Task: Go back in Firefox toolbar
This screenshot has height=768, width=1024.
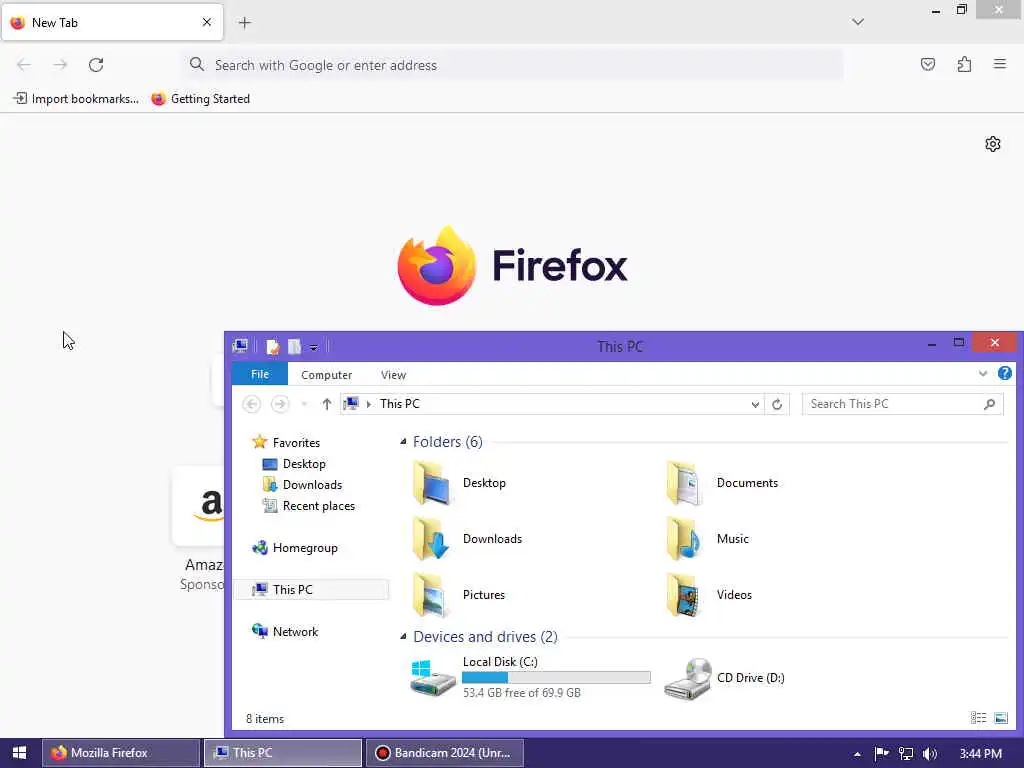Action: [24, 65]
